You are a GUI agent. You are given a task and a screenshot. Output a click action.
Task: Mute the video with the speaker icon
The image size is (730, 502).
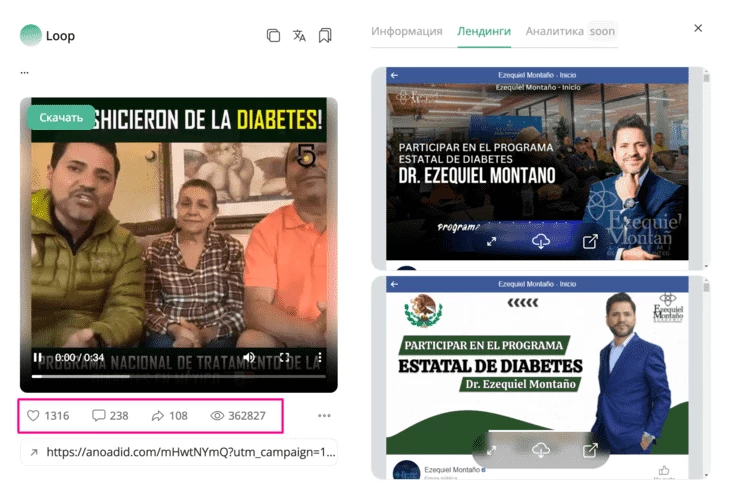coord(249,357)
